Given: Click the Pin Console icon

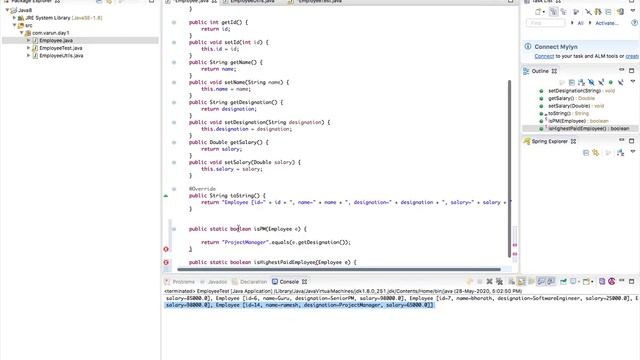Looking at the screenshot, I should point(563,281).
